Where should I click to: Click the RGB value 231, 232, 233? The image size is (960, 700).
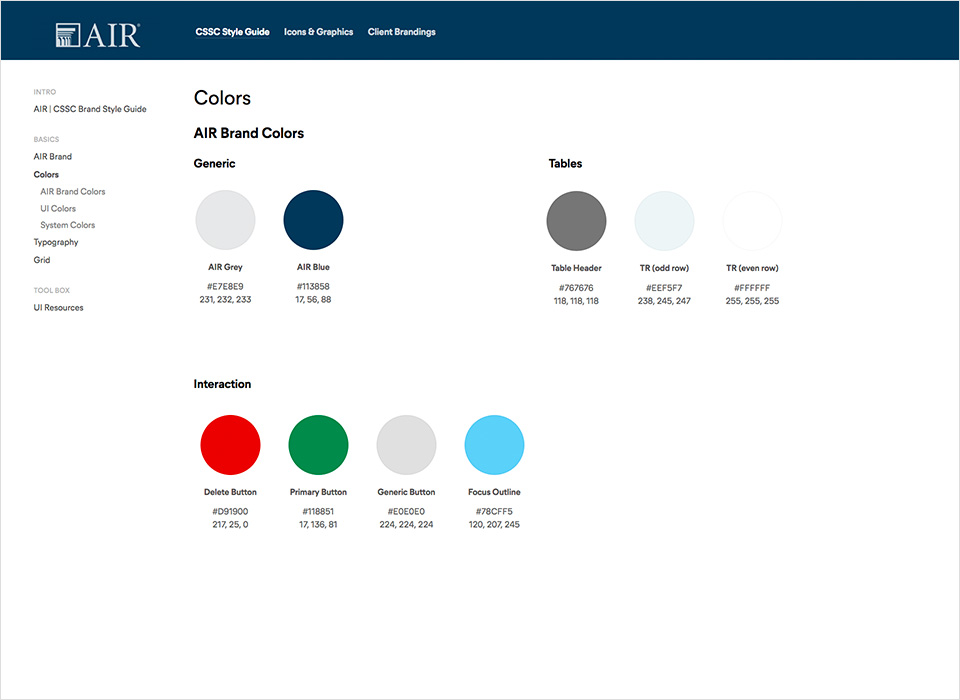tap(225, 300)
